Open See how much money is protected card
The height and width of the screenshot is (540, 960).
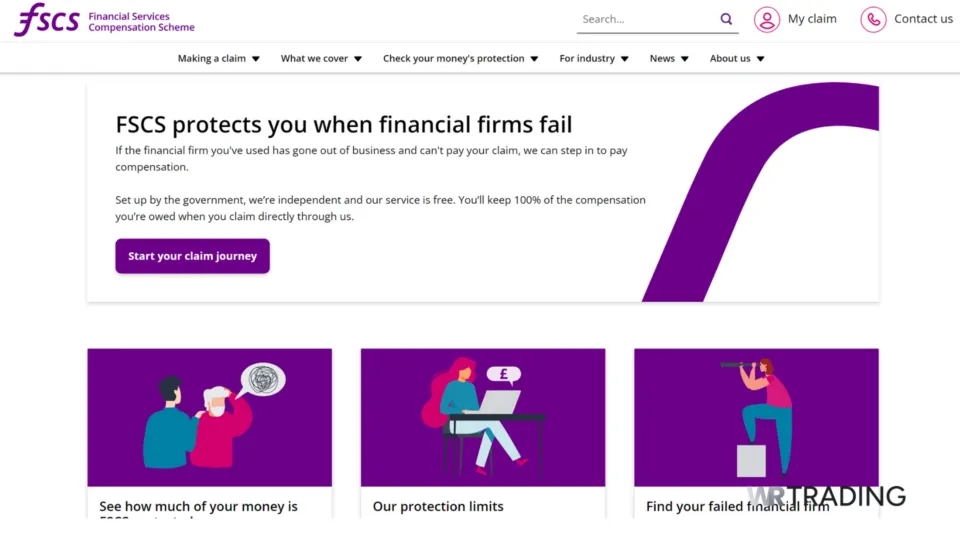click(x=198, y=506)
